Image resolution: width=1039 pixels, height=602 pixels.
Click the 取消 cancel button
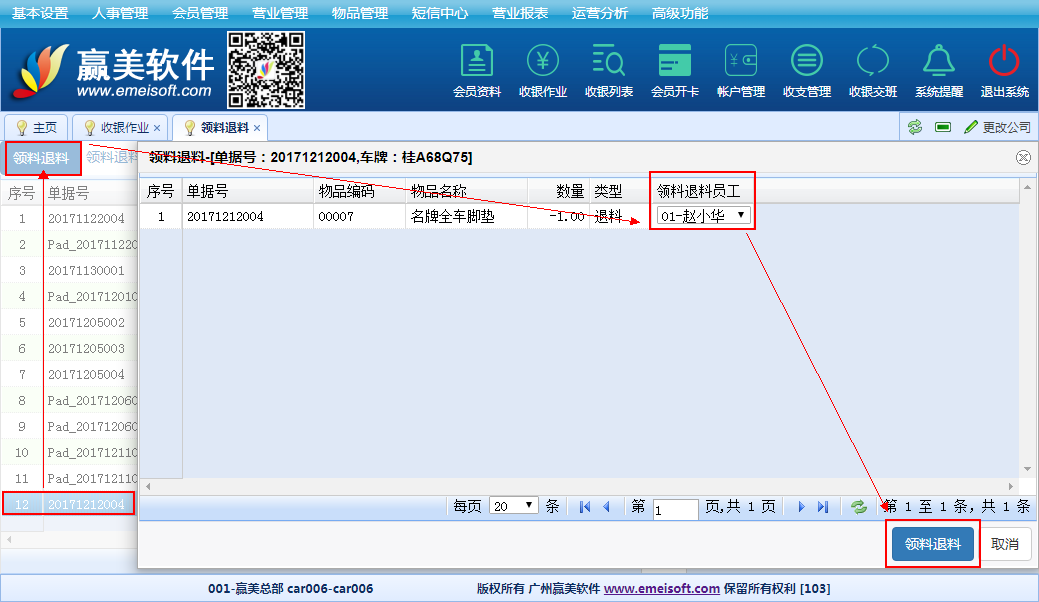tap(1005, 544)
